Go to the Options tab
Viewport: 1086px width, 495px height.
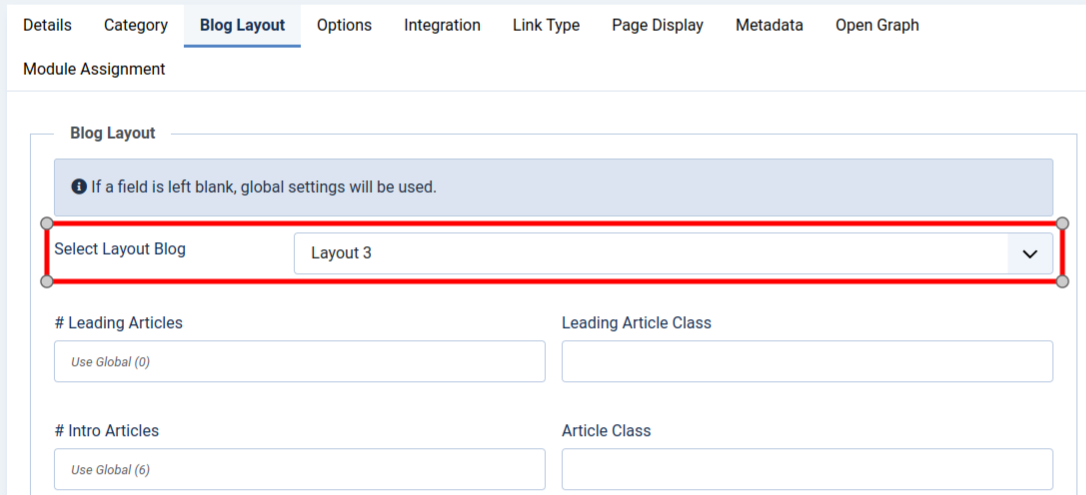coord(344,25)
